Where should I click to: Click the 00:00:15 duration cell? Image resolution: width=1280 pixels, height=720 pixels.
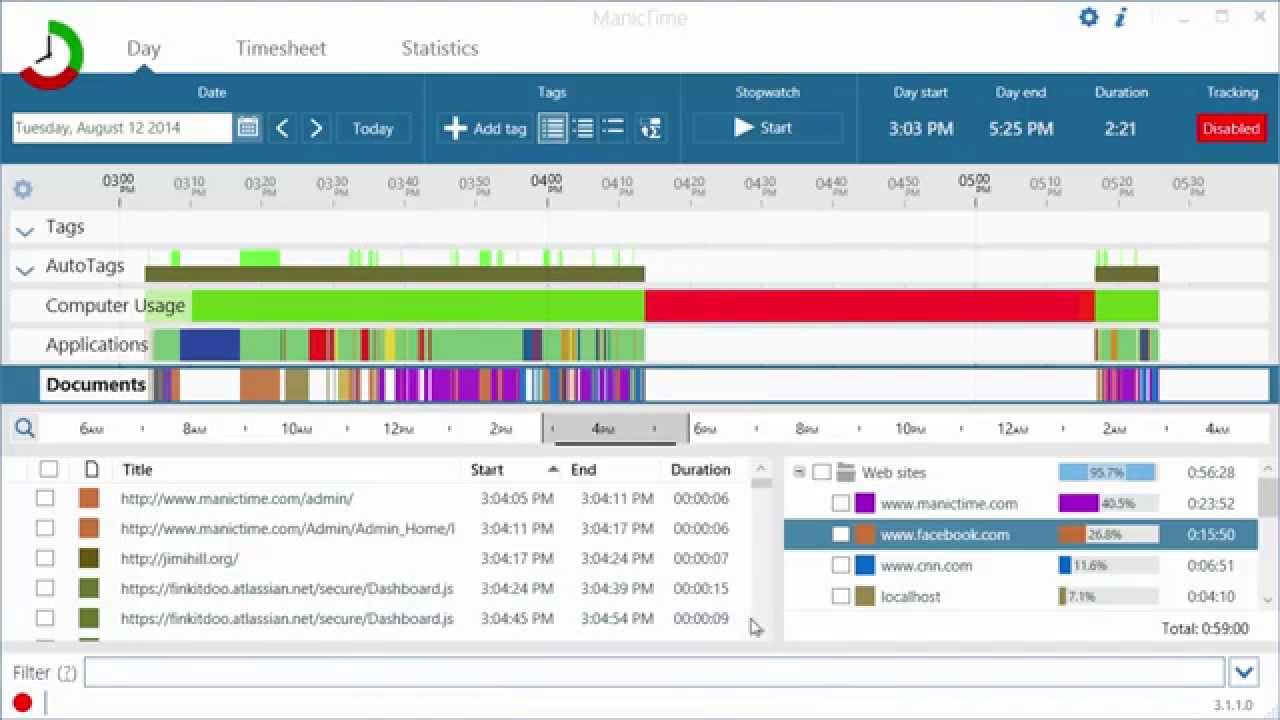tap(700, 588)
